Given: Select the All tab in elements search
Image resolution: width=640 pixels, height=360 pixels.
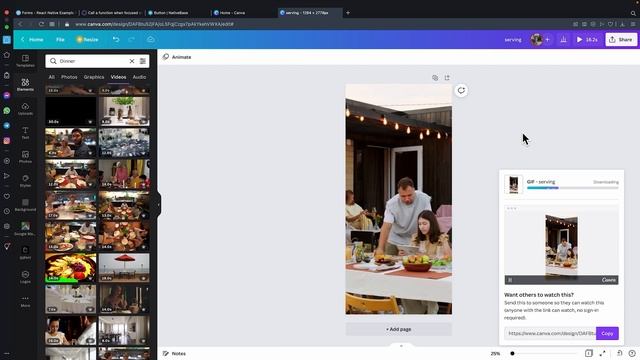Looking at the screenshot, I should (51, 77).
